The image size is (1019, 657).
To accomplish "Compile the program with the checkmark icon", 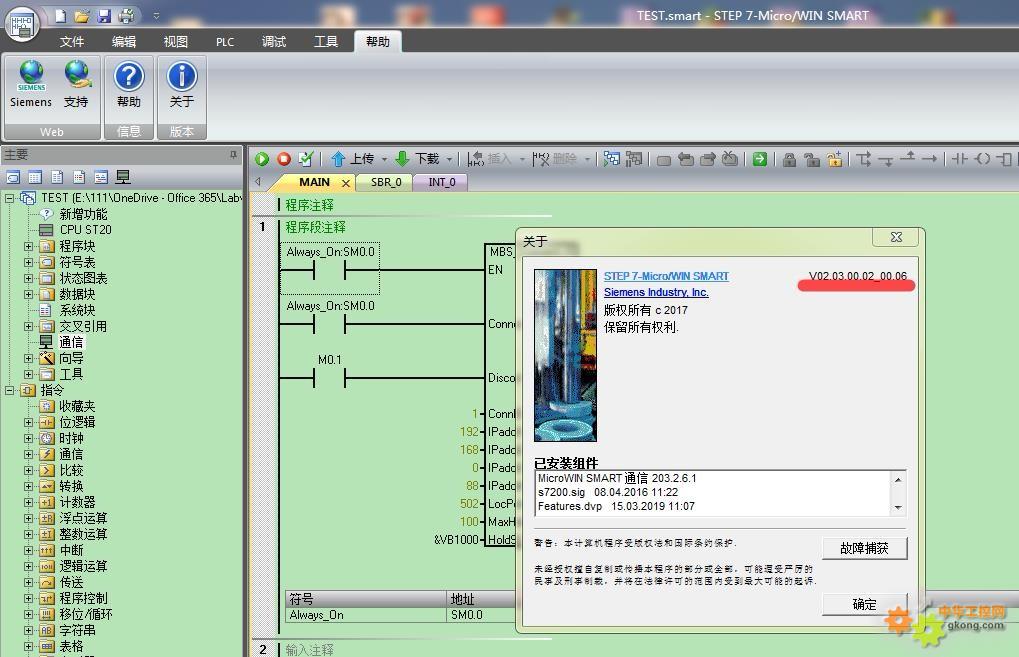I will pyautogui.click(x=305, y=159).
